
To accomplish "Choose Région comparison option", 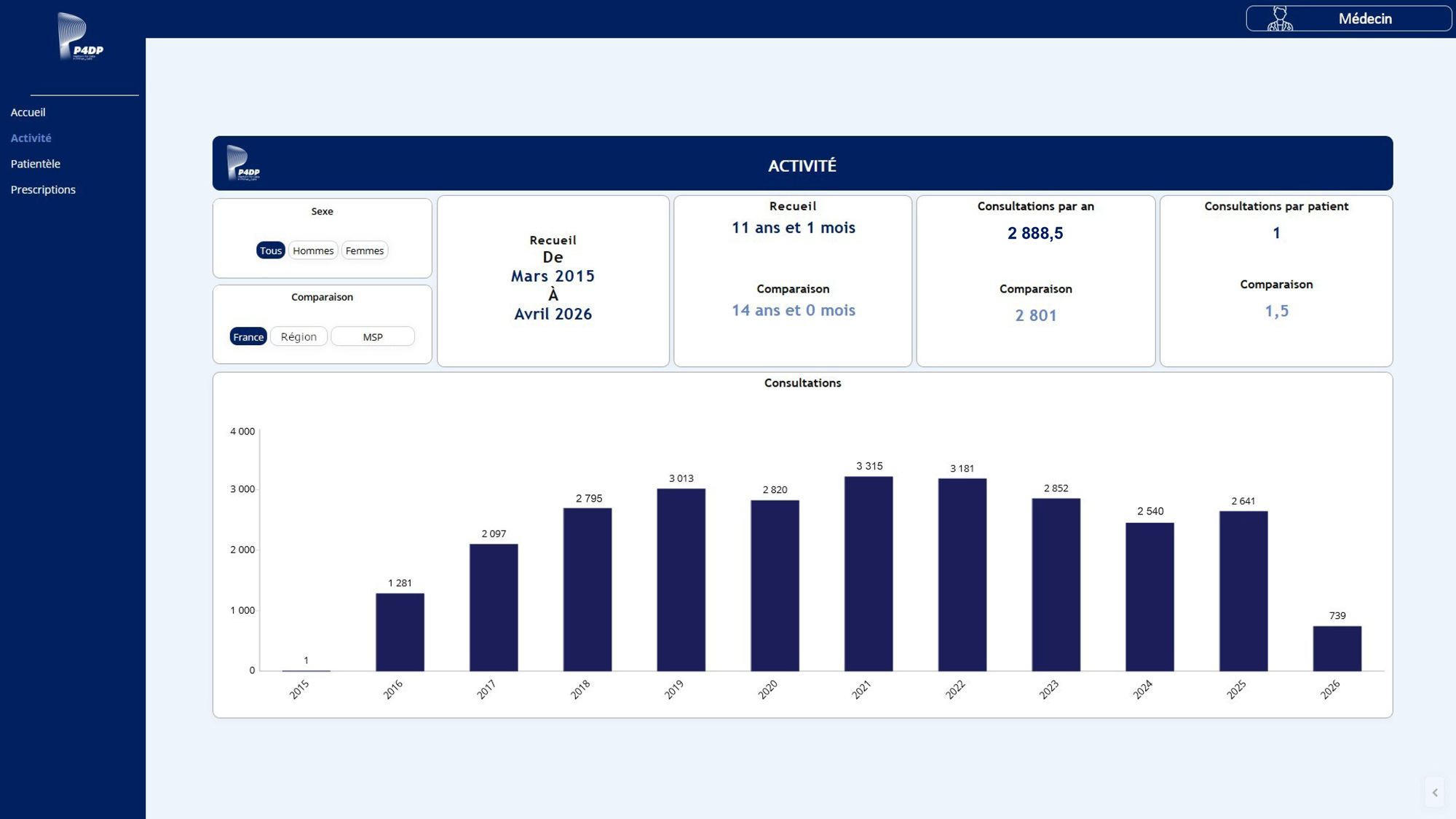I will point(298,336).
